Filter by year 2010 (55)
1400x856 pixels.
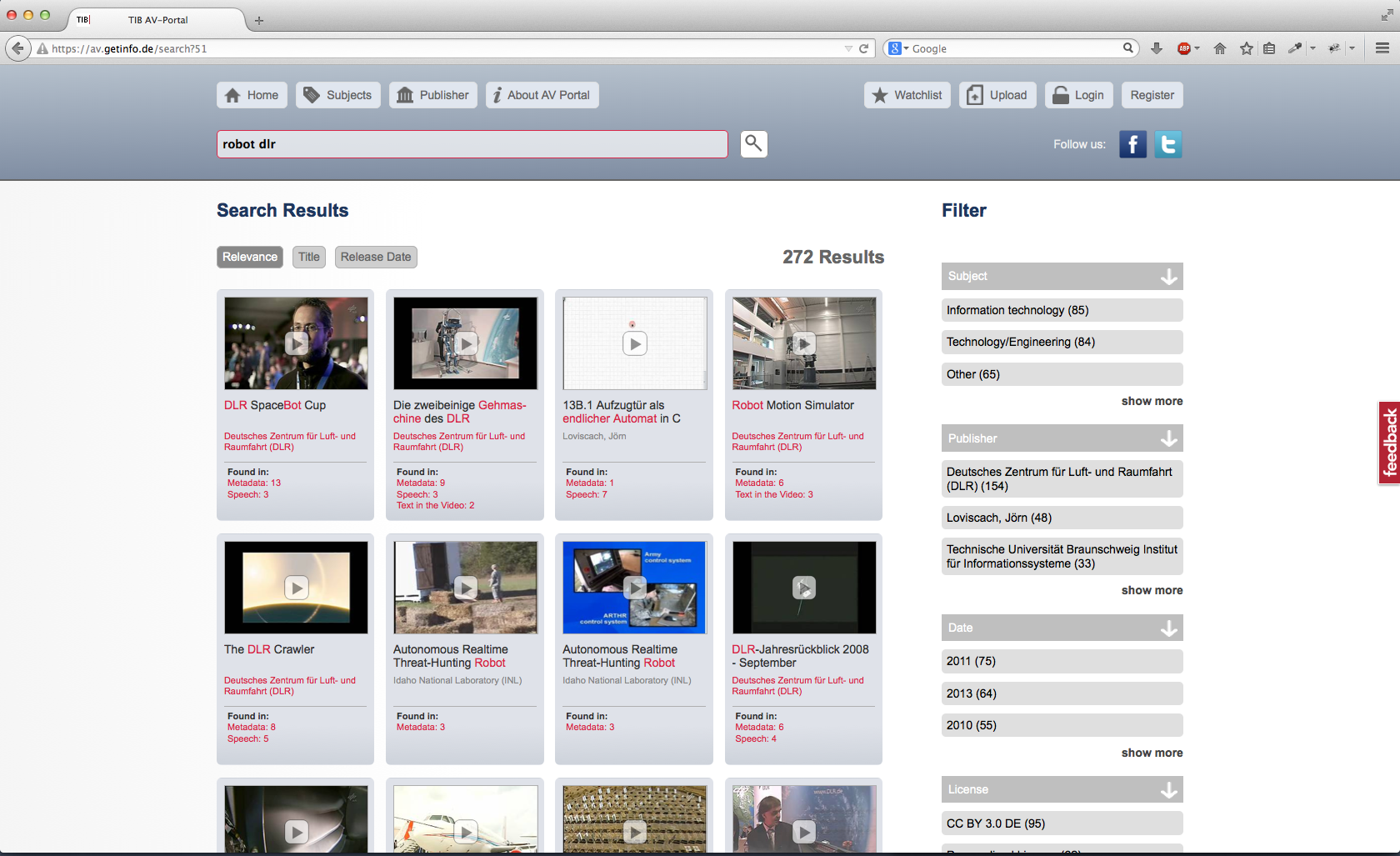tap(1062, 725)
